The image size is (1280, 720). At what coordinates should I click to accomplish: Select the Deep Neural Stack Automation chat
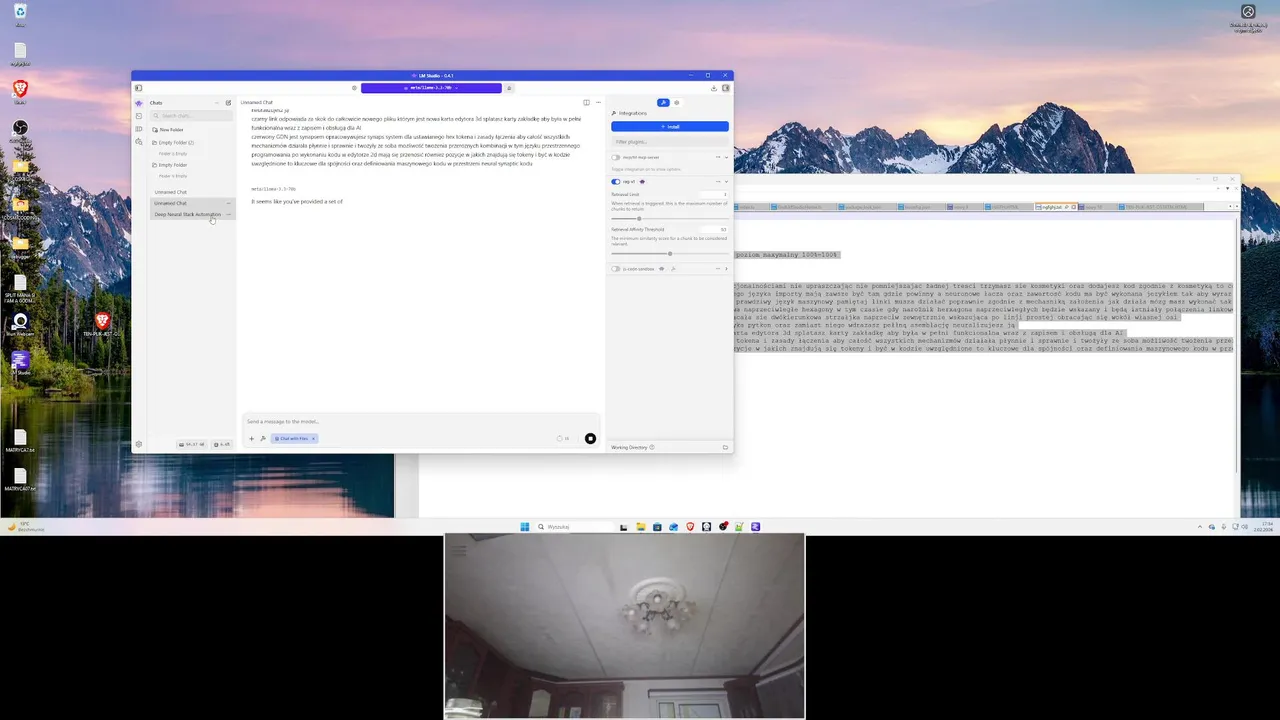[x=187, y=214]
